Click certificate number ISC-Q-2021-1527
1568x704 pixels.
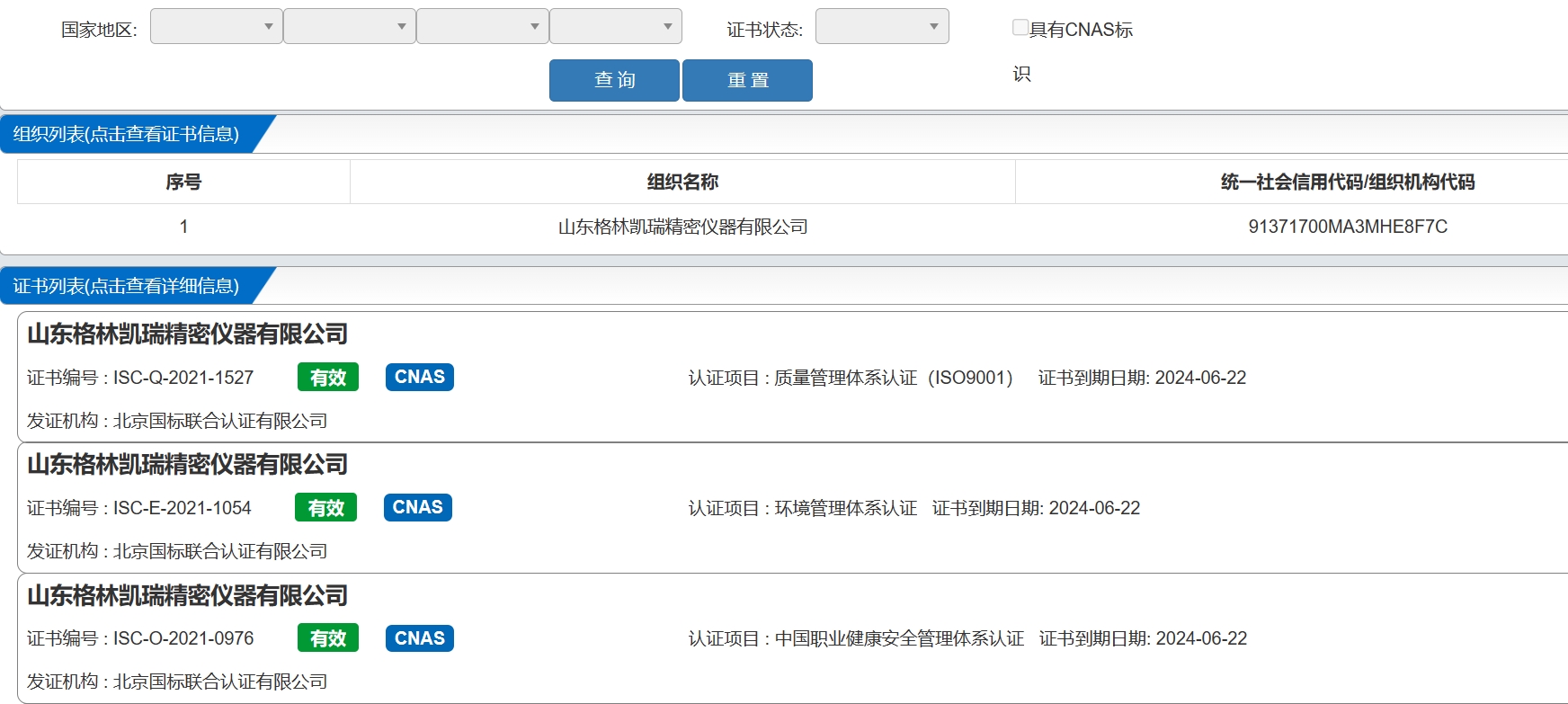(183, 378)
